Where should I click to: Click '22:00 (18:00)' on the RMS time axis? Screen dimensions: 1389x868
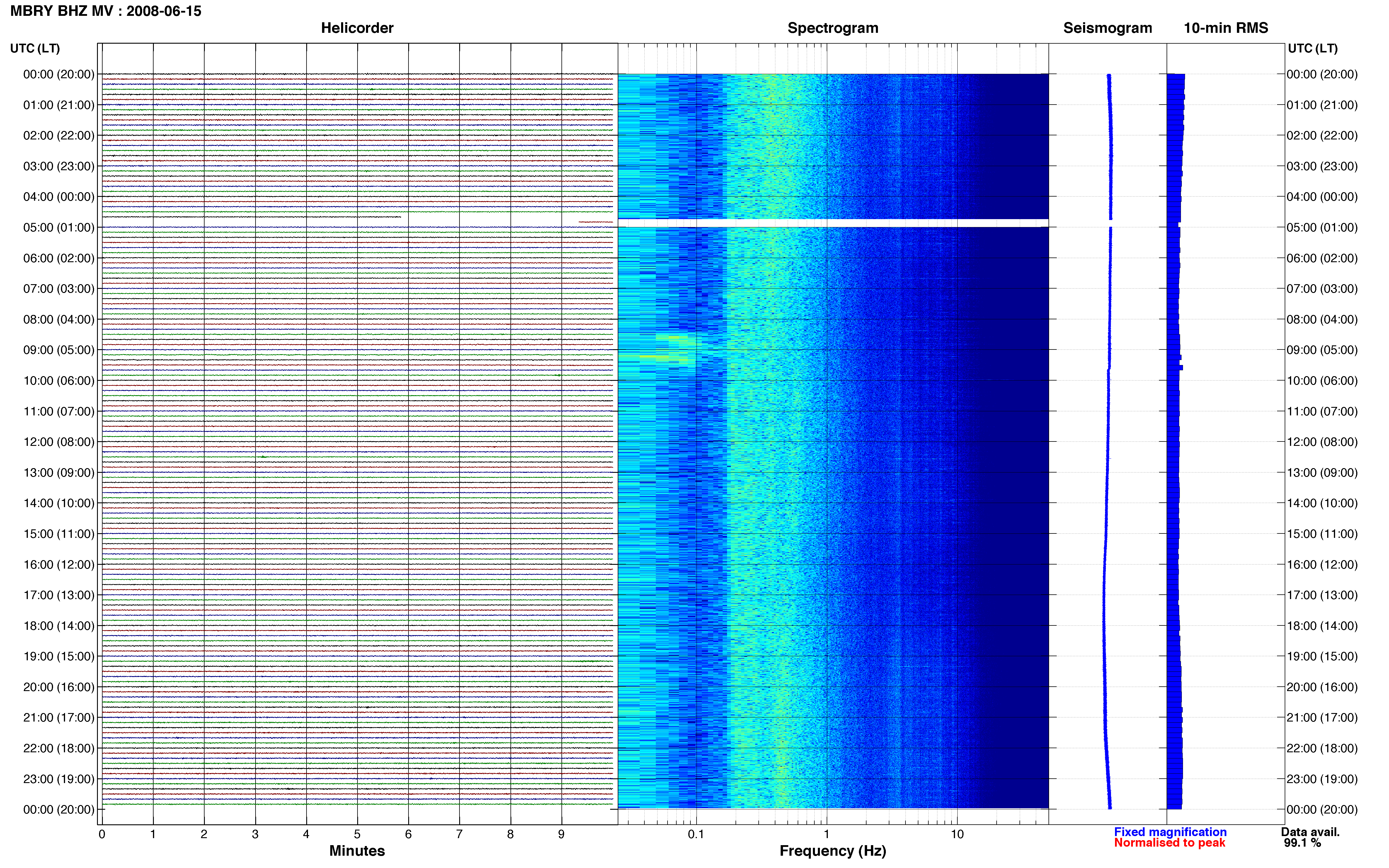[1322, 748]
